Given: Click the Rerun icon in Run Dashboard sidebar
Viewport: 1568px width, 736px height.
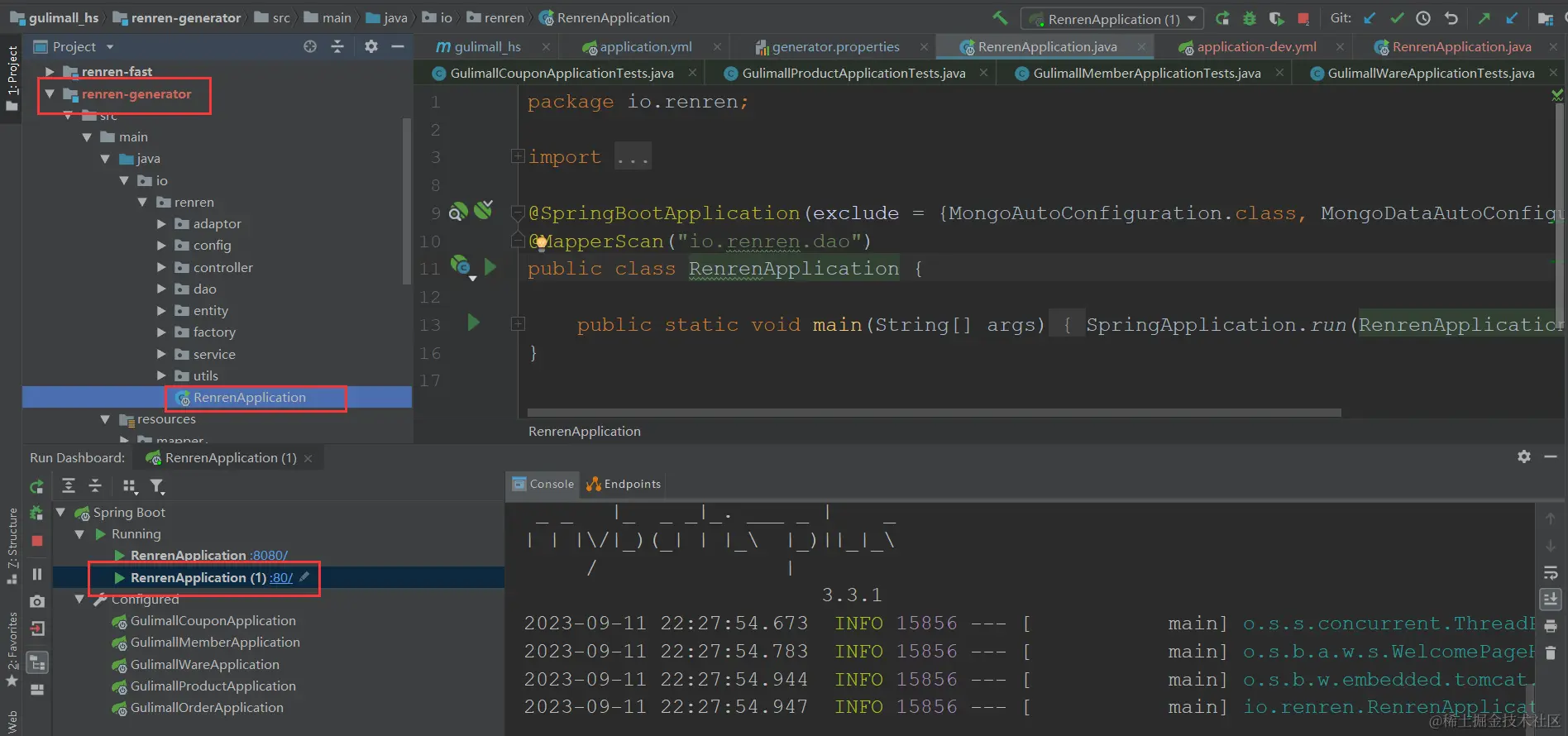Looking at the screenshot, I should click(x=36, y=486).
